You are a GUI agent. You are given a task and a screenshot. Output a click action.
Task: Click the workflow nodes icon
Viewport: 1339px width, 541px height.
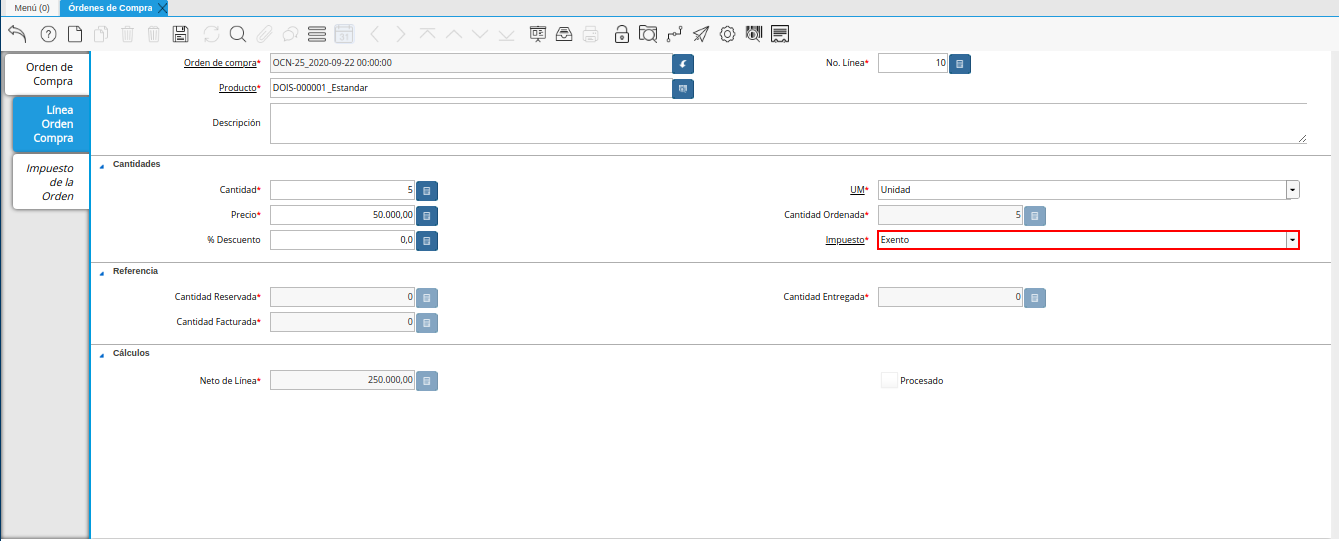pyautogui.click(x=675, y=34)
